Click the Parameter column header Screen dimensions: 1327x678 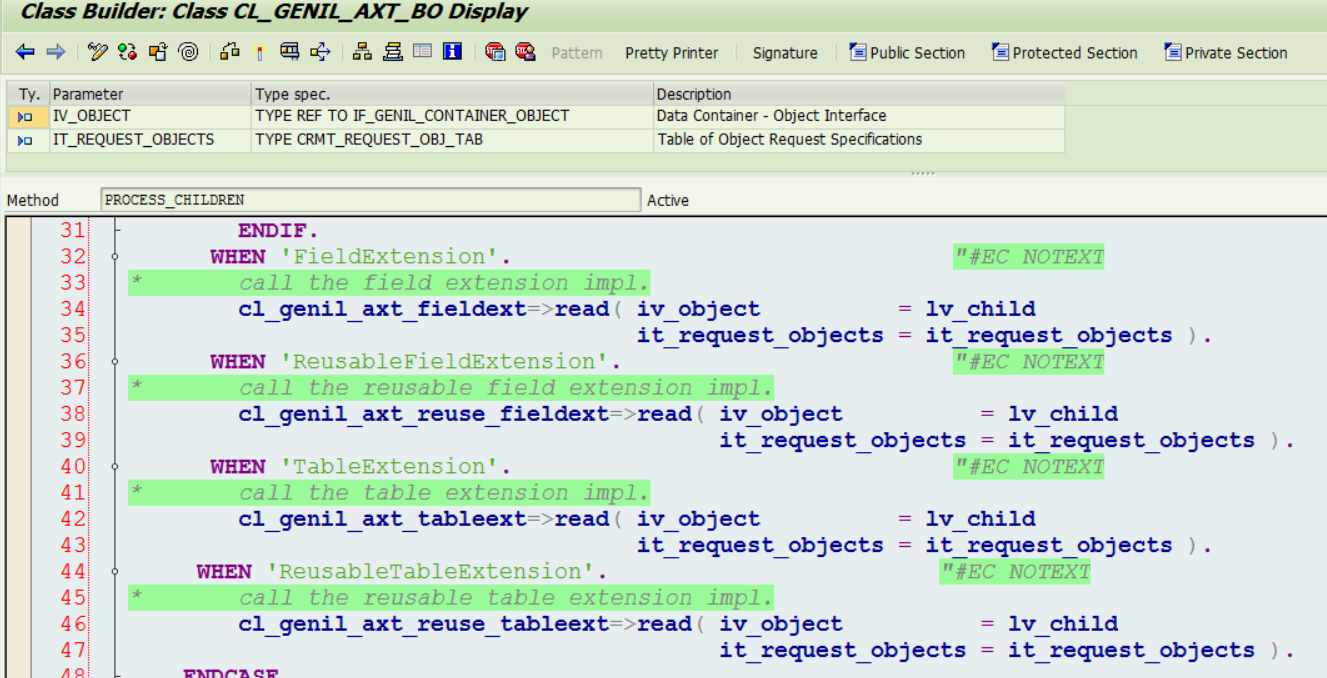[150, 94]
